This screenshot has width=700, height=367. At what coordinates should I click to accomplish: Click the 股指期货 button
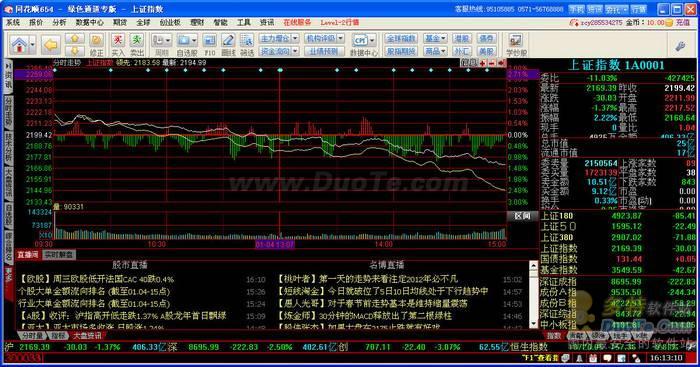click(401, 51)
